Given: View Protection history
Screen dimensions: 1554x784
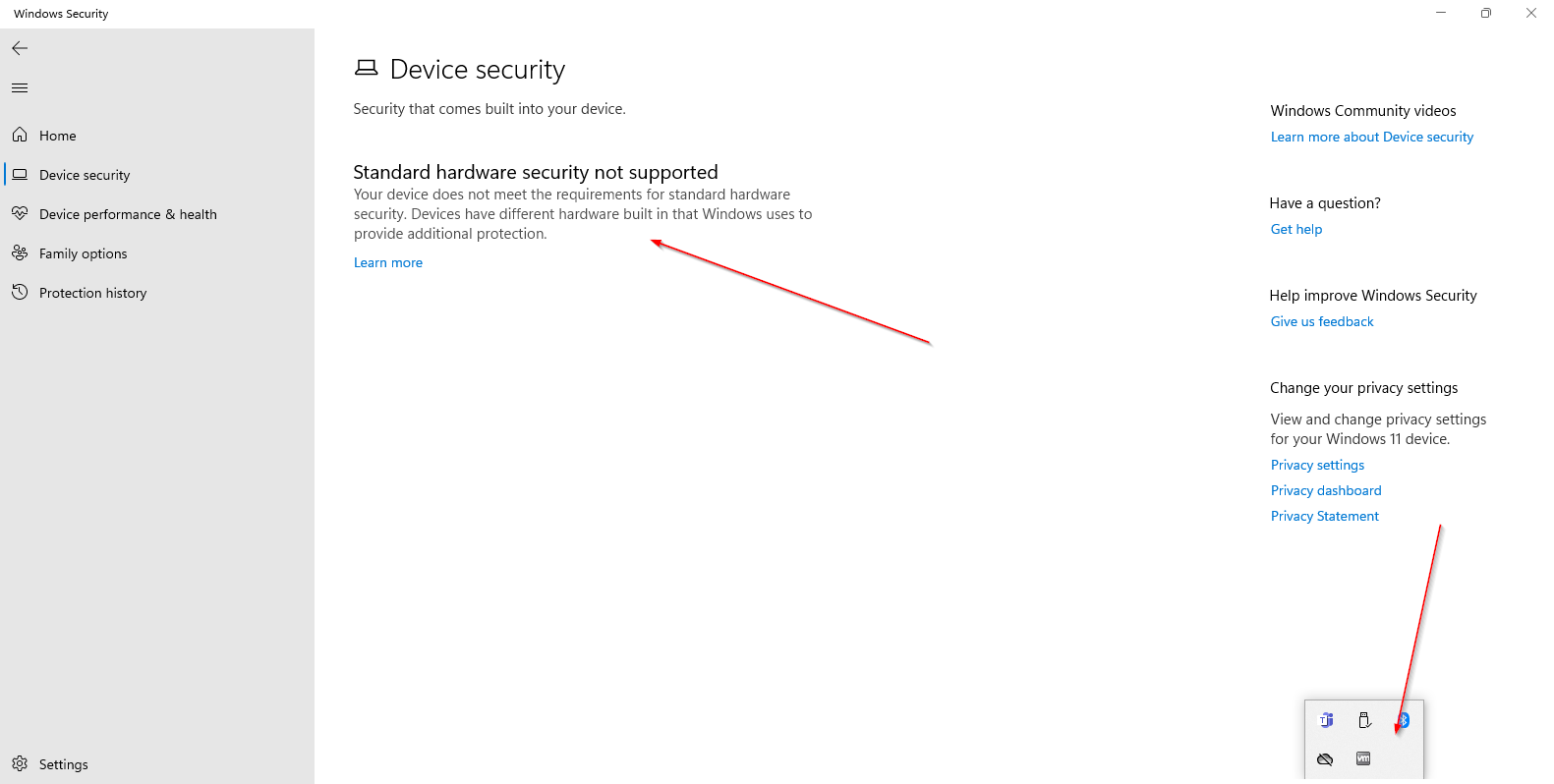Looking at the screenshot, I should pos(92,293).
